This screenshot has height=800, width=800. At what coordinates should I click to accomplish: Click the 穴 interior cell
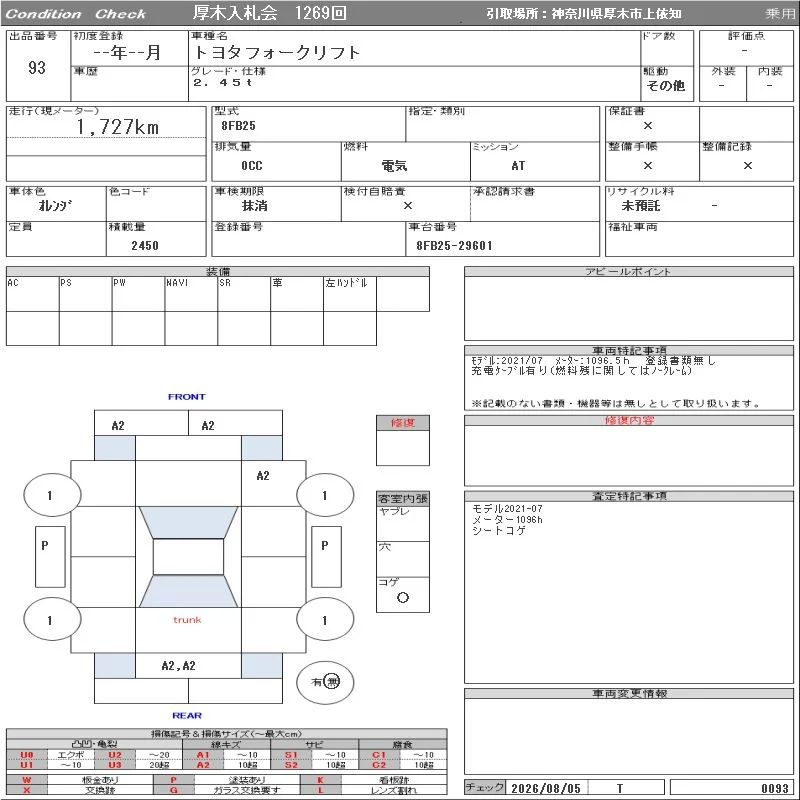(403, 559)
